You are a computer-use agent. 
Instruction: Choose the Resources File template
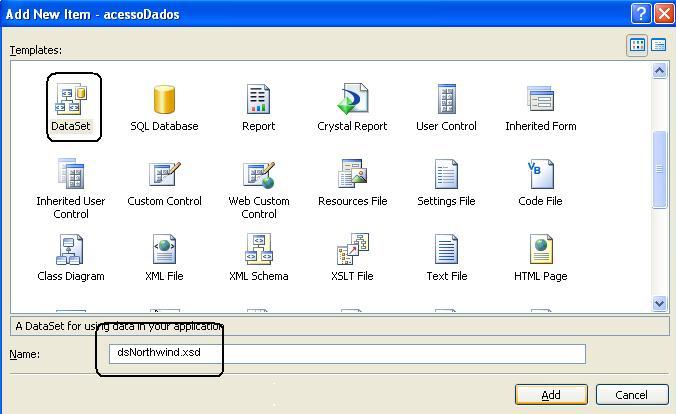pos(353,174)
